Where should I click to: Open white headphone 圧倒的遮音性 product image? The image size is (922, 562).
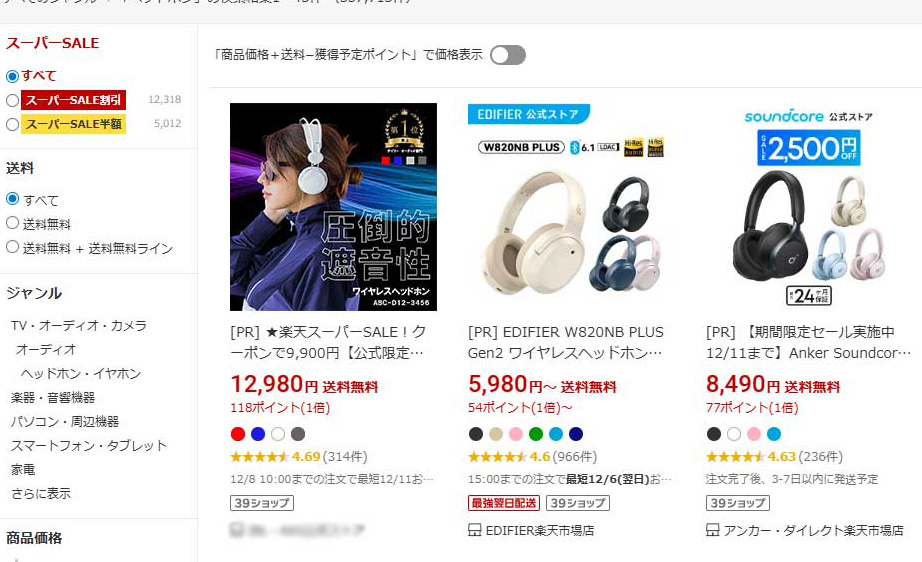(333, 207)
